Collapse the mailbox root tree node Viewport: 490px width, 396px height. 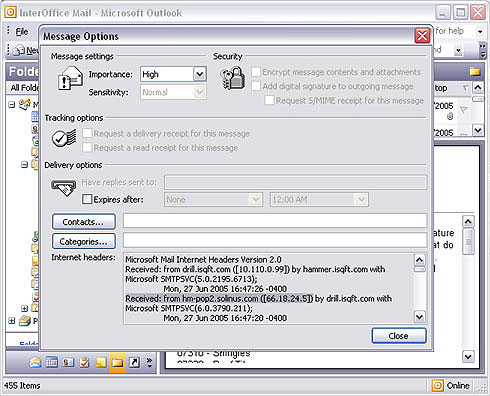(12, 105)
